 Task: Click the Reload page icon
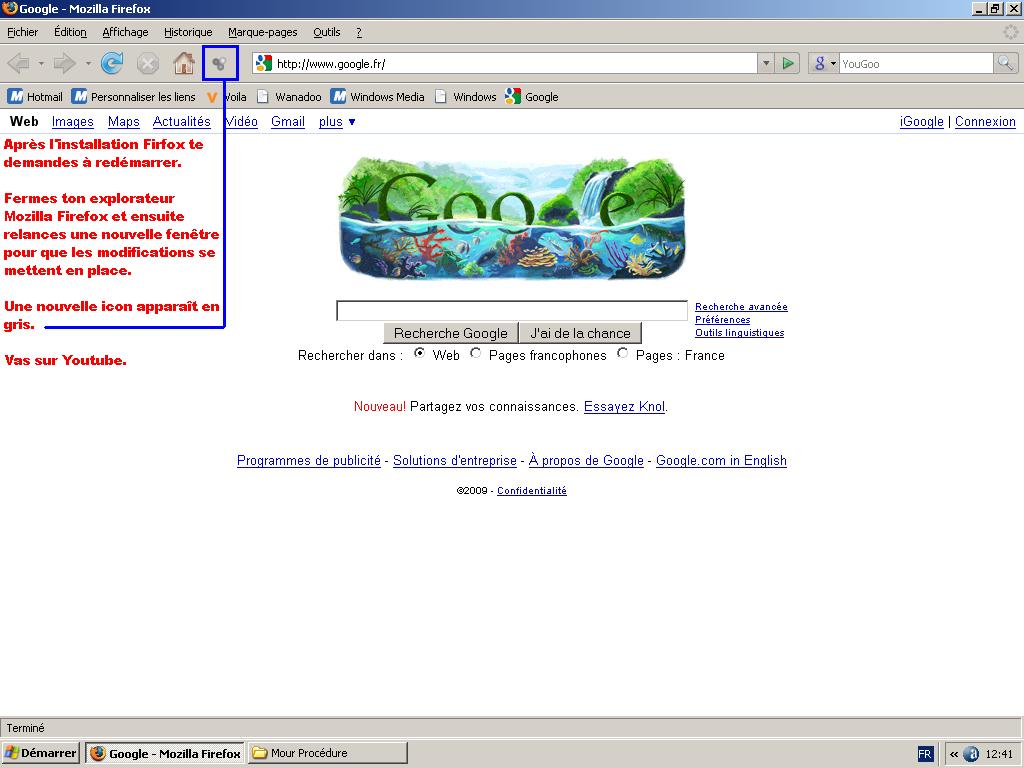(x=112, y=64)
